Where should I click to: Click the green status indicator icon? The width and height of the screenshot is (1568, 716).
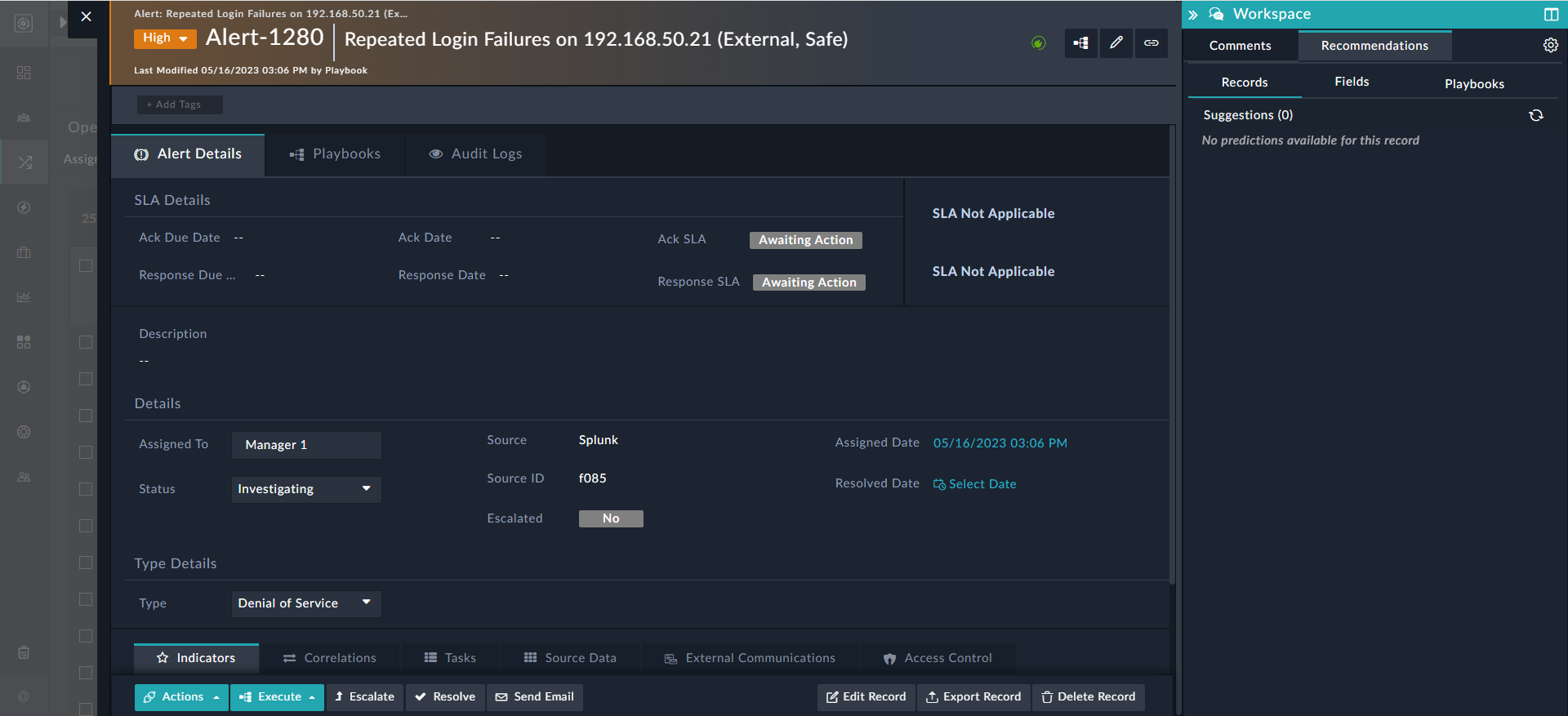[x=1038, y=43]
